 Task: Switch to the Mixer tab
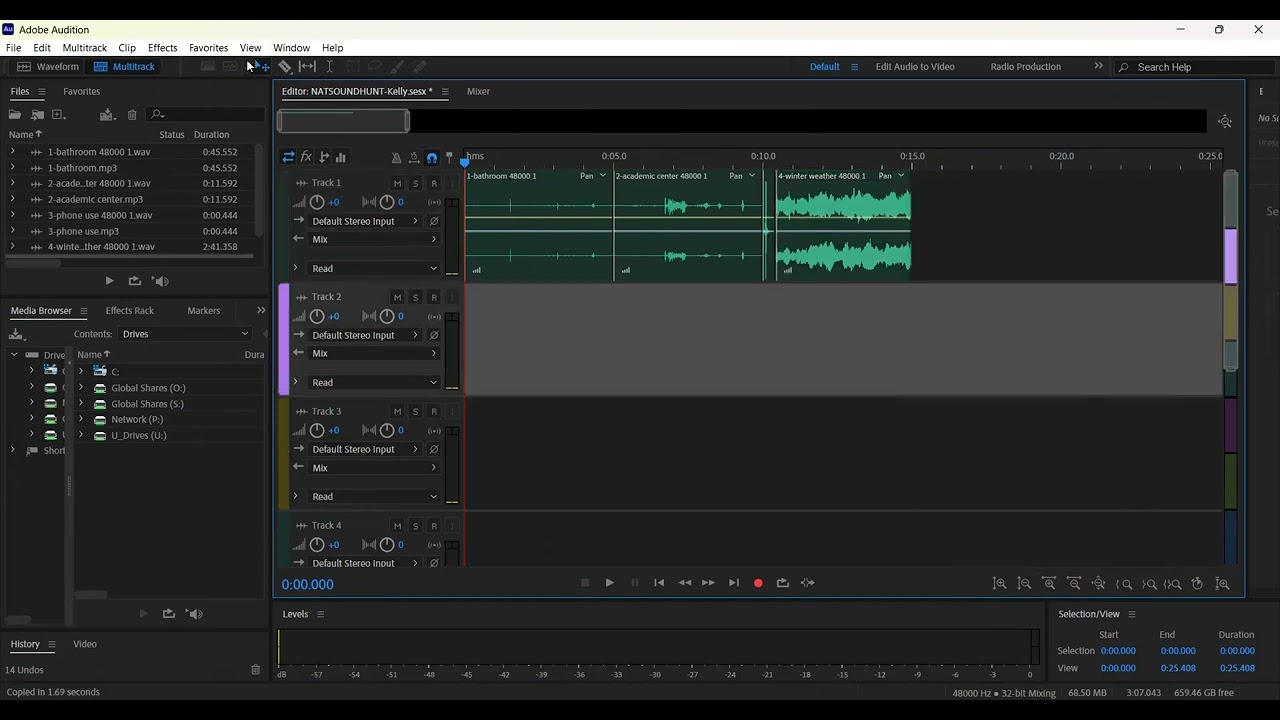479,92
